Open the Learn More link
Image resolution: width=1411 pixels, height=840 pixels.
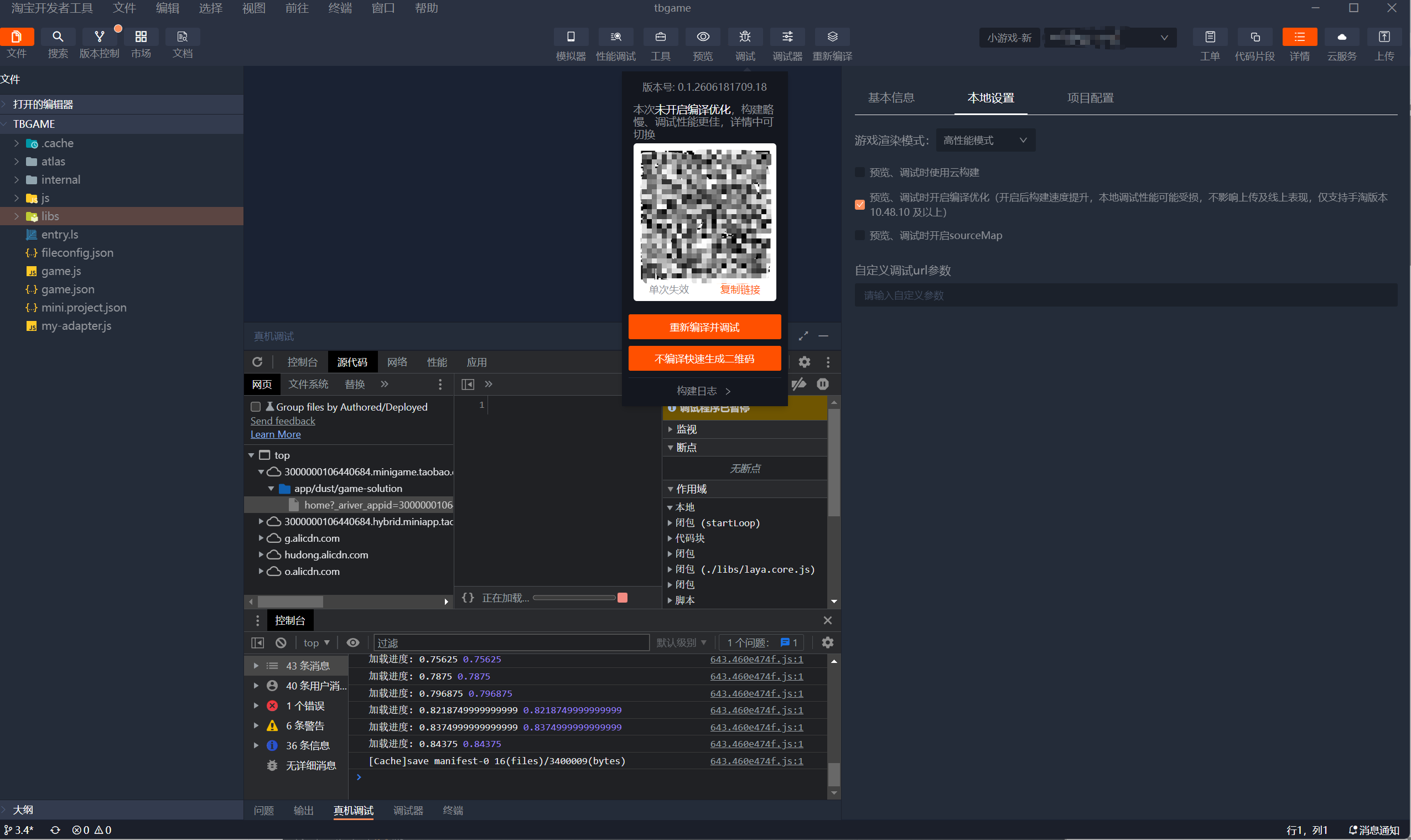tap(276, 435)
